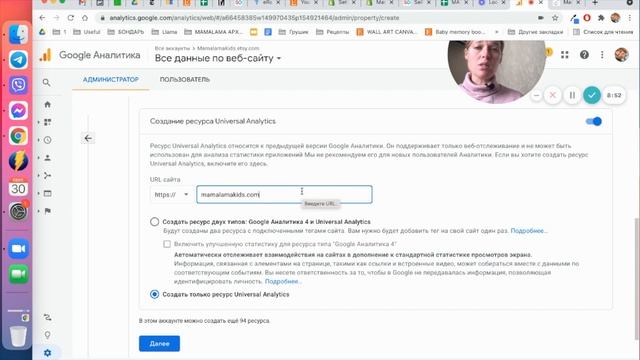Click the website URL input field

[x=284, y=195]
